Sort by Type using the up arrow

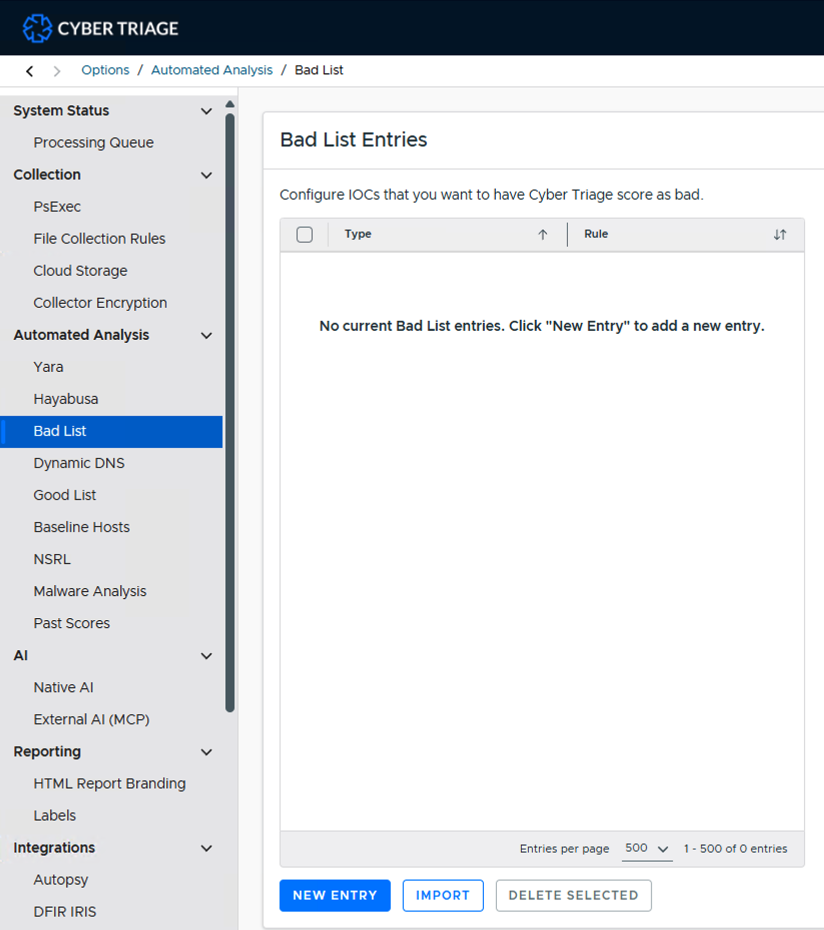(x=542, y=234)
